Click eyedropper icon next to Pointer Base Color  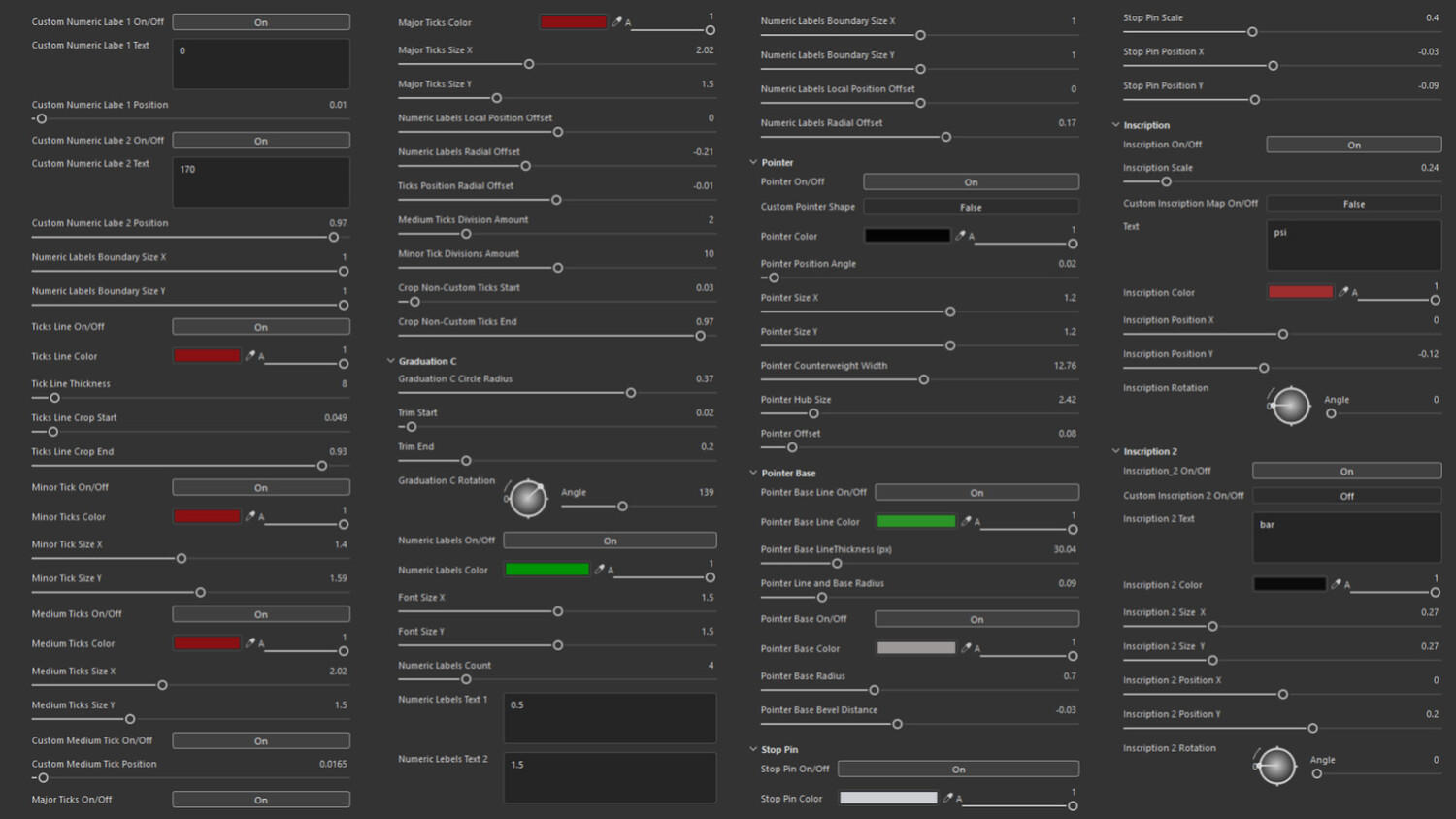pos(966,647)
